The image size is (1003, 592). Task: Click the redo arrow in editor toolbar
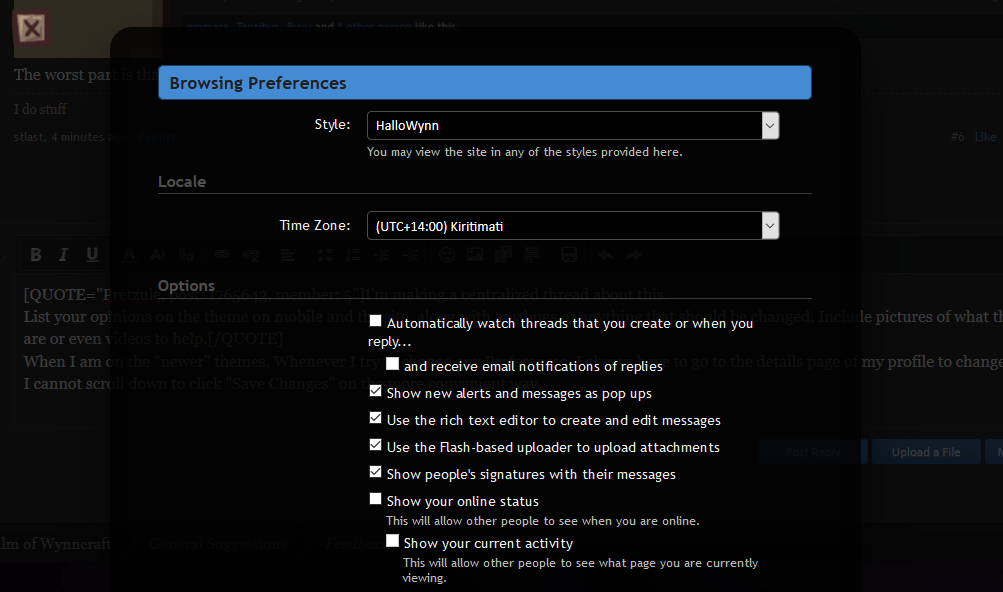coord(633,255)
